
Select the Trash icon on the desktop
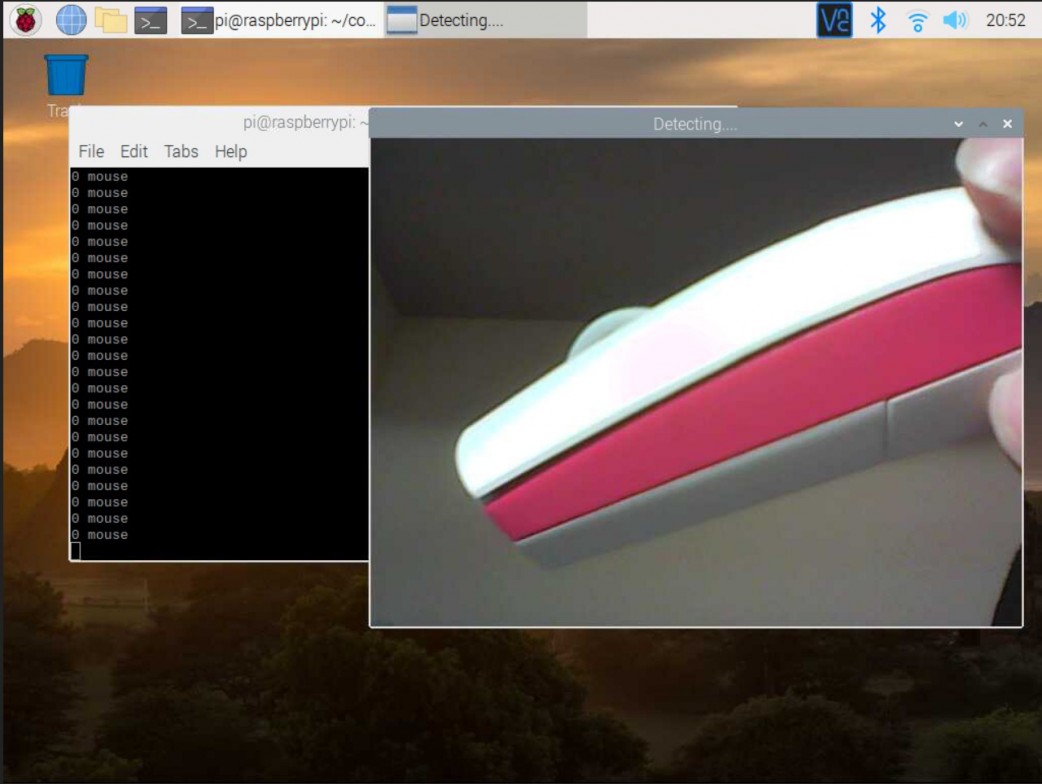click(66, 77)
